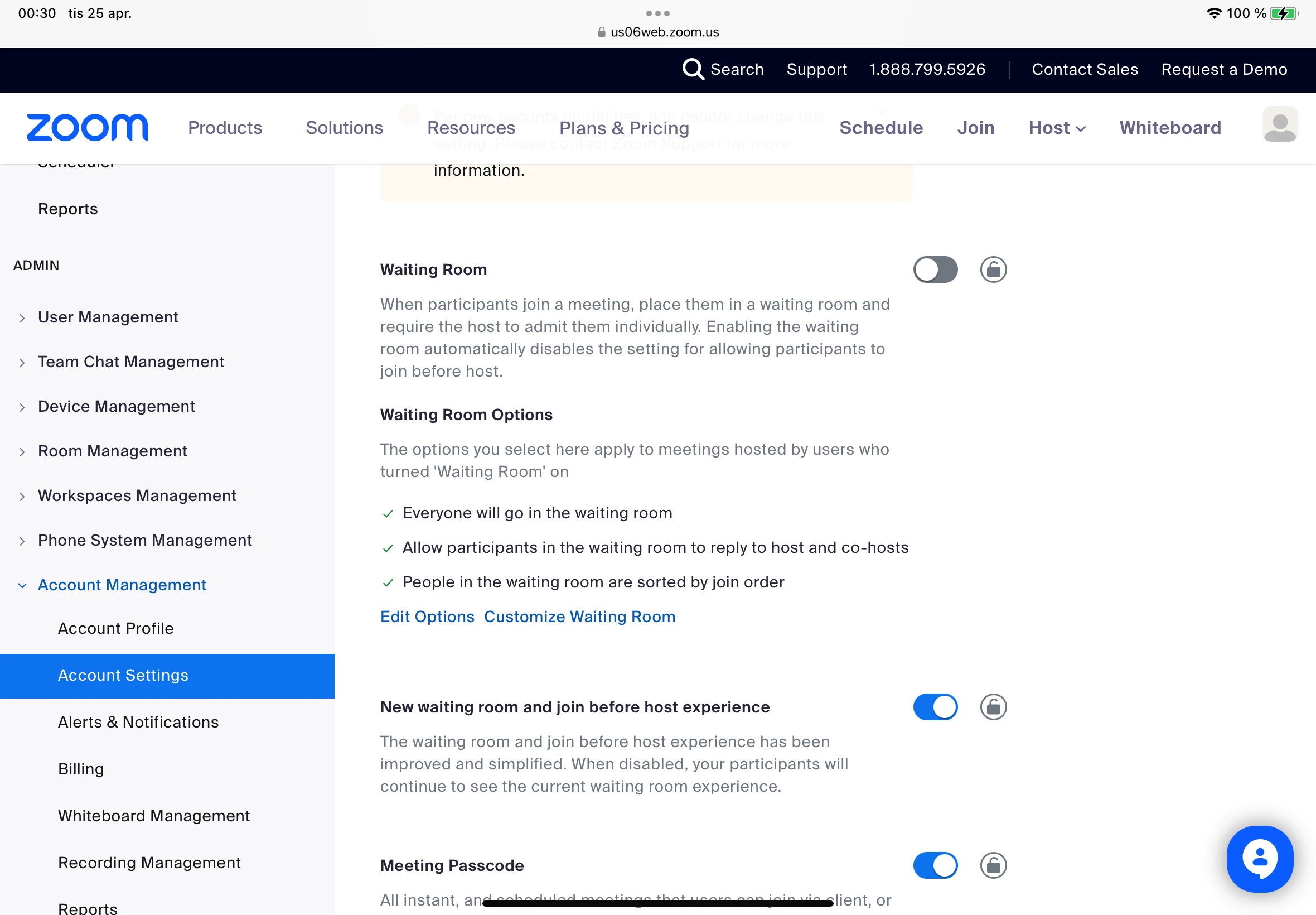Expand User Management section
Image resolution: width=1316 pixels, height=915 pixels.
108,317
